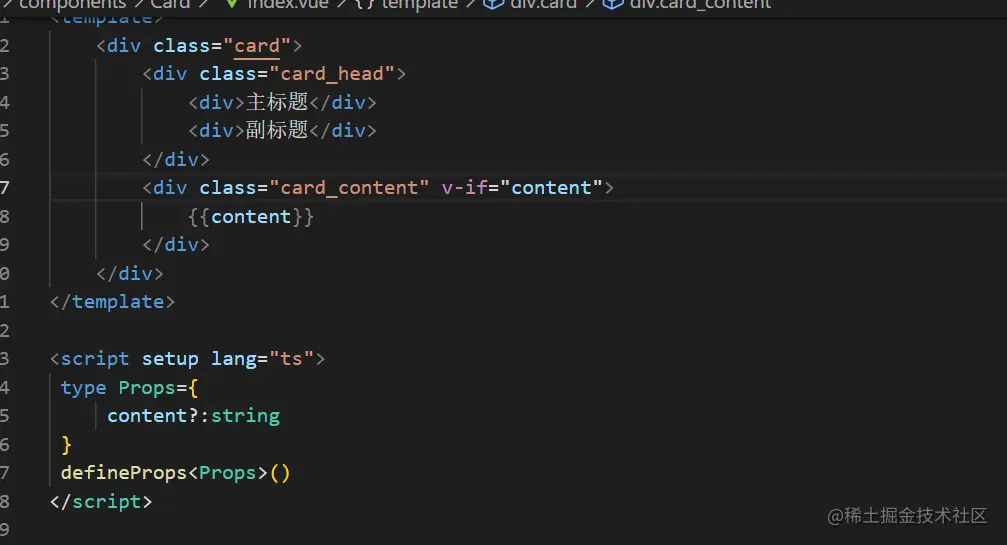Viewport: 1007px width, 545px height.
Task: Click the yellow closing brace of Props
Action: 66,445
